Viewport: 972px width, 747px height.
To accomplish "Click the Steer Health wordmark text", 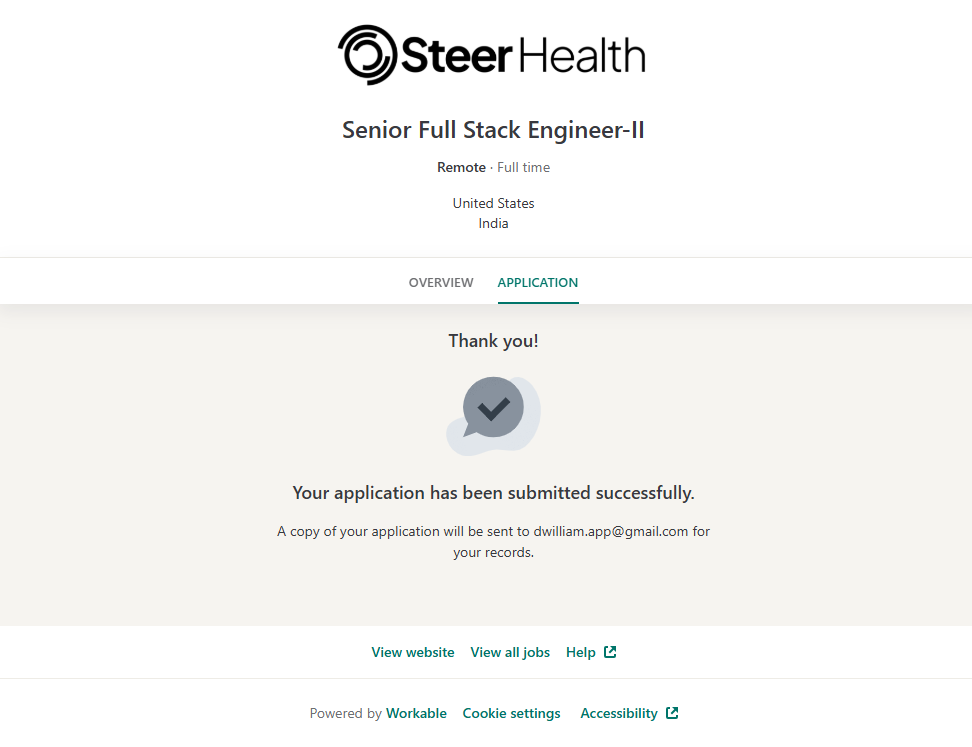I will point(524,55).
